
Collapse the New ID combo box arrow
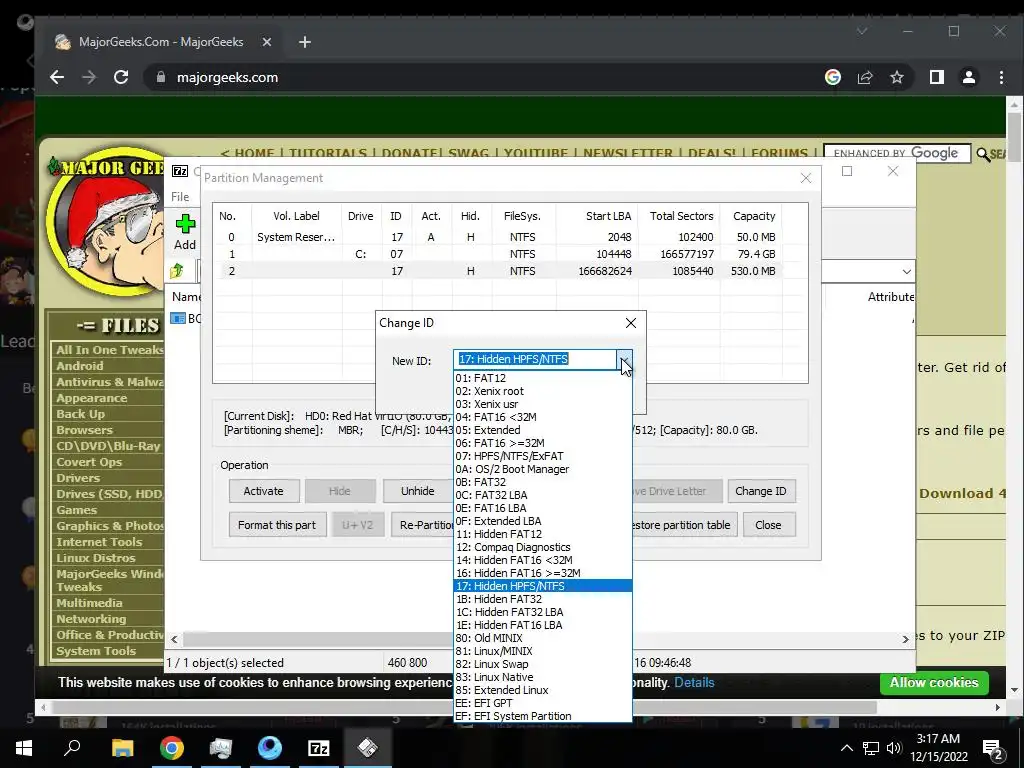(624, 359)
